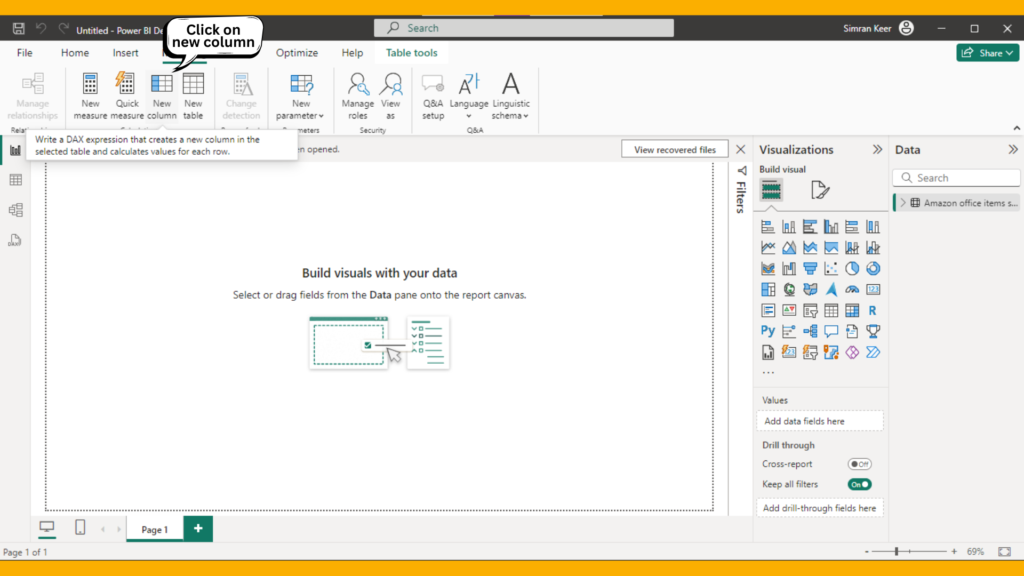Image resolution: width=1024 pixels, height=576 pixels.
Task: Collapse the Data pane
Action: tap(1012, 150)
